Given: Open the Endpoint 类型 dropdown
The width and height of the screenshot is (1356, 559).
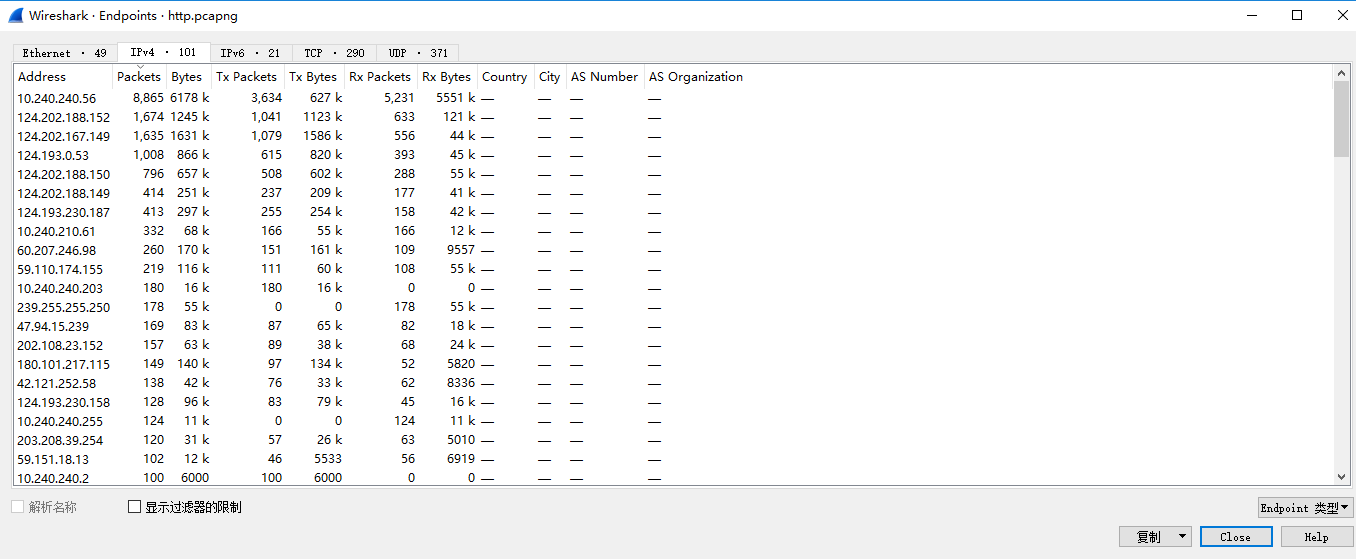Looking at the screenshot, I should pyautogui.click(x=1305, y=508).
